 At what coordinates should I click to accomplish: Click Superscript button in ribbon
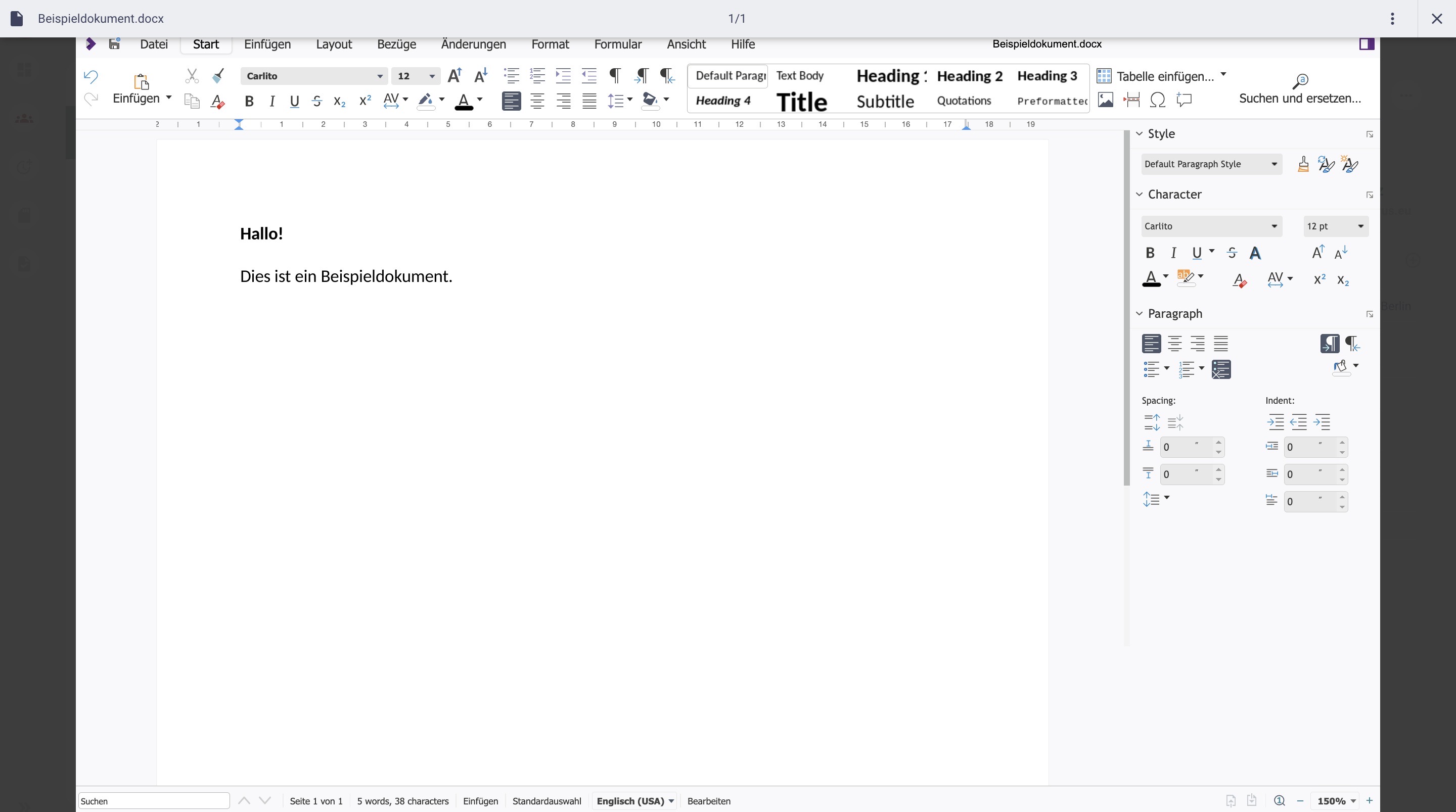365,101
